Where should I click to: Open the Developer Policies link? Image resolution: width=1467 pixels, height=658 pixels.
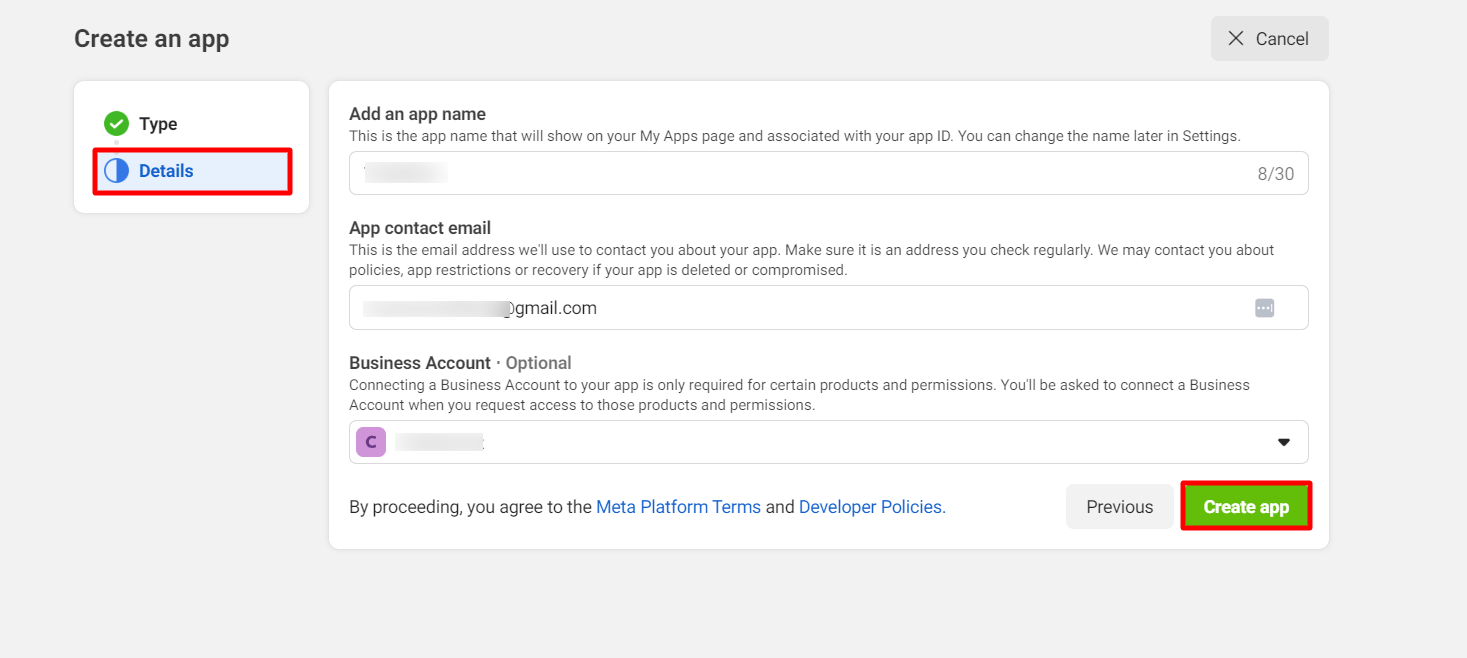871,507
